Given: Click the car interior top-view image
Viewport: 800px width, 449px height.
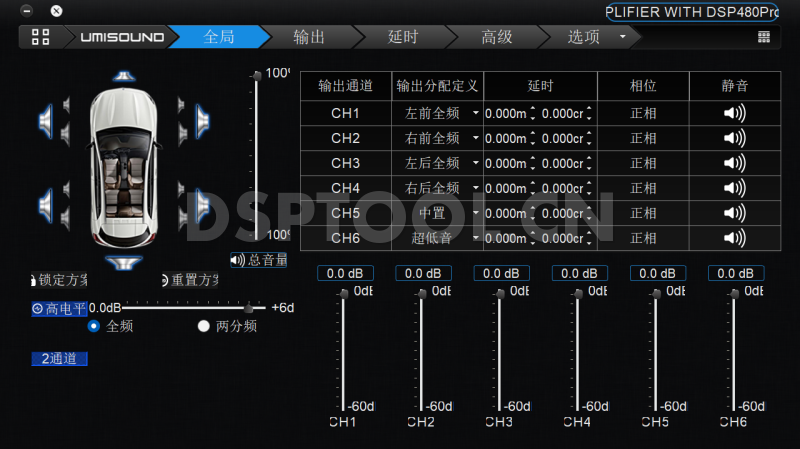Looking at the screenshot, I should 124,168.
